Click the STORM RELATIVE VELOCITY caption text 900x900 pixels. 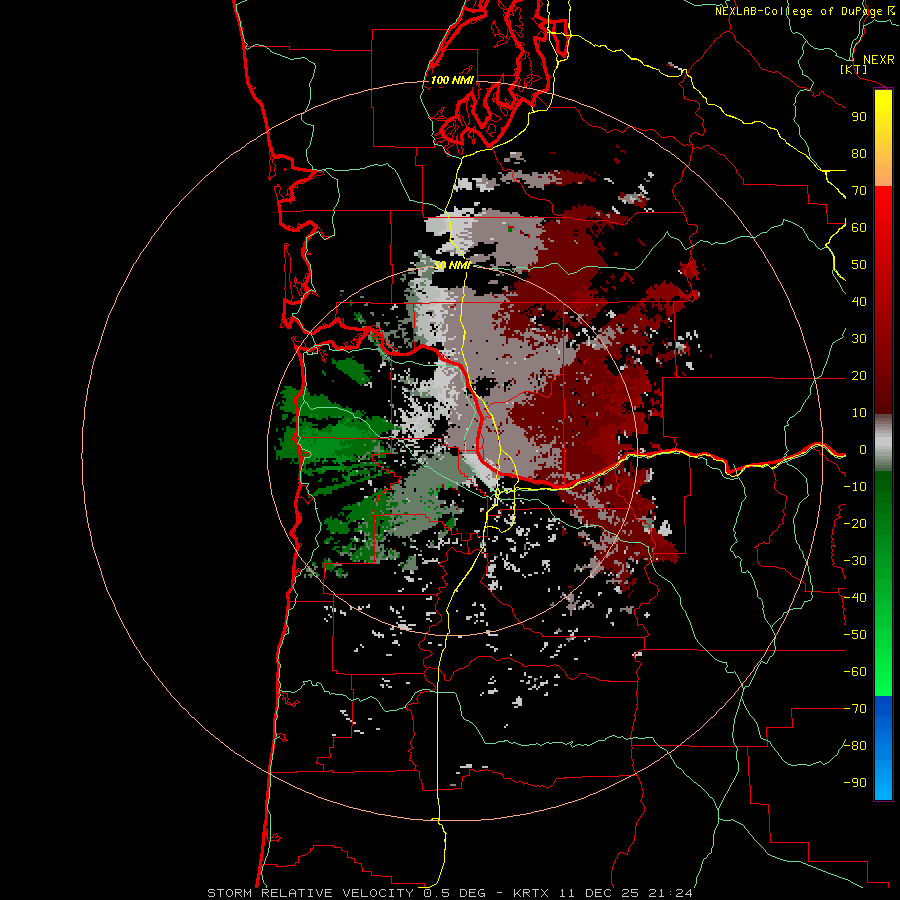pyautogui.click(x=310, y=893)
